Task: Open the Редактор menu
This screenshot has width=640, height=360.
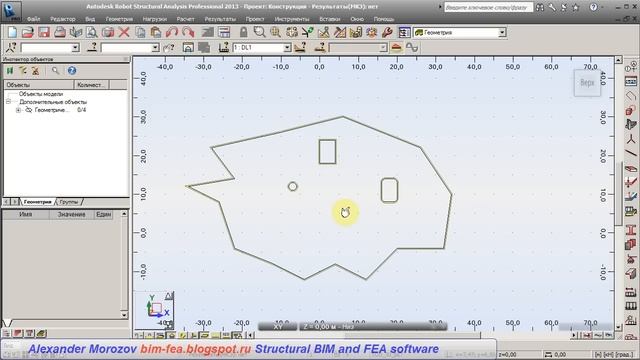Action: [x=62, y=19]
